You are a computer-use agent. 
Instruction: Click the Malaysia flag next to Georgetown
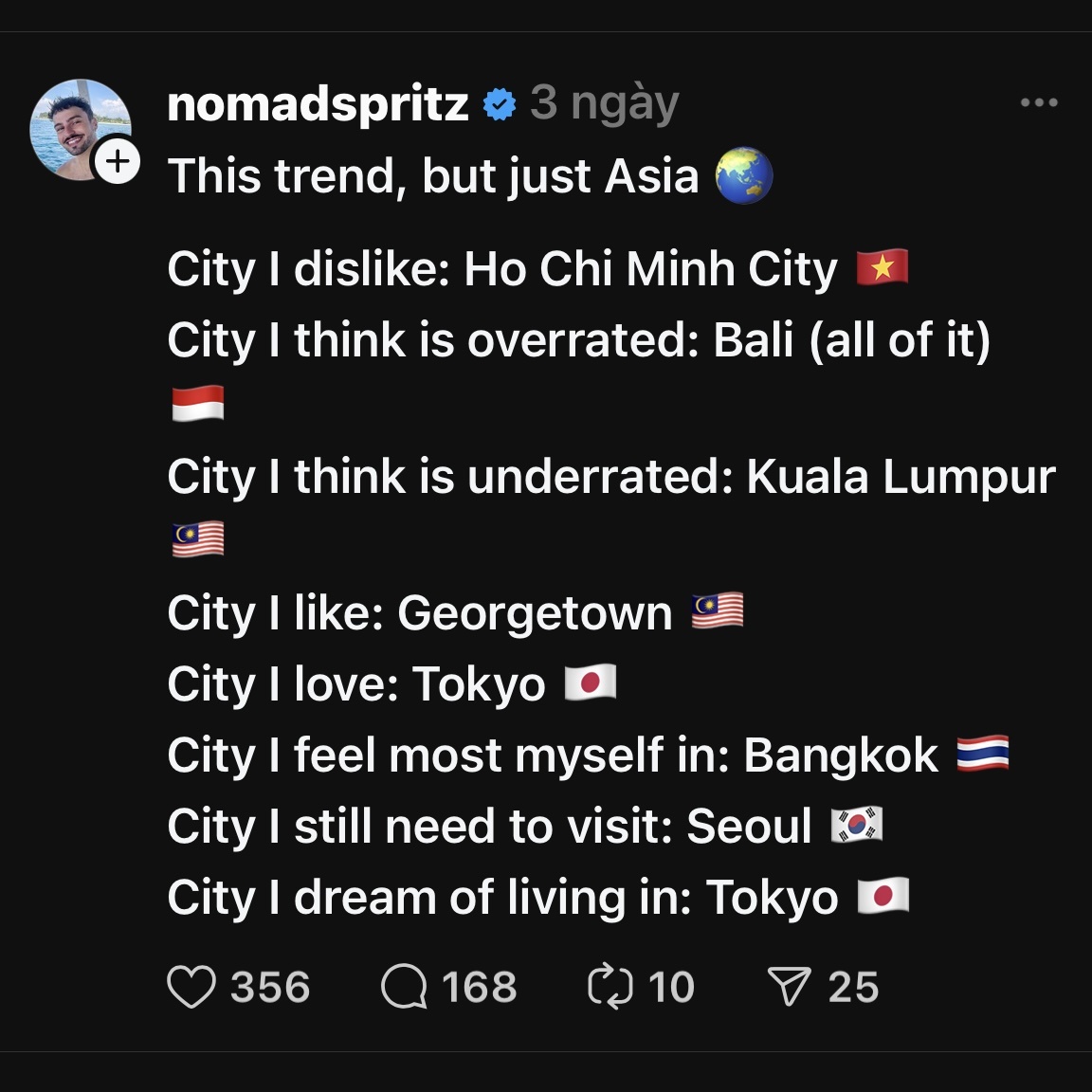tap(718, 611)
